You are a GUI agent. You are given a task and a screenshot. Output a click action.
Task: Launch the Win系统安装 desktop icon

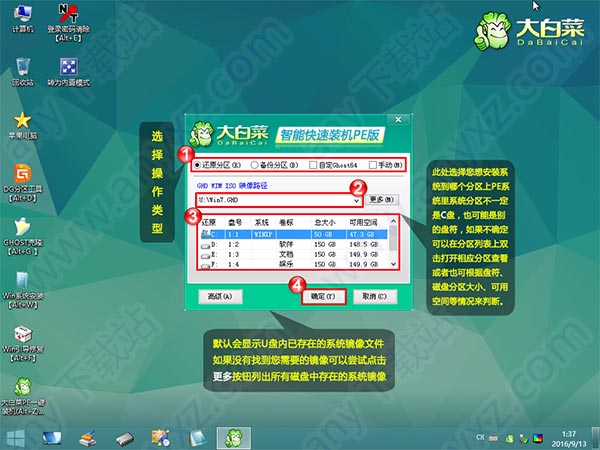point(23,290)
